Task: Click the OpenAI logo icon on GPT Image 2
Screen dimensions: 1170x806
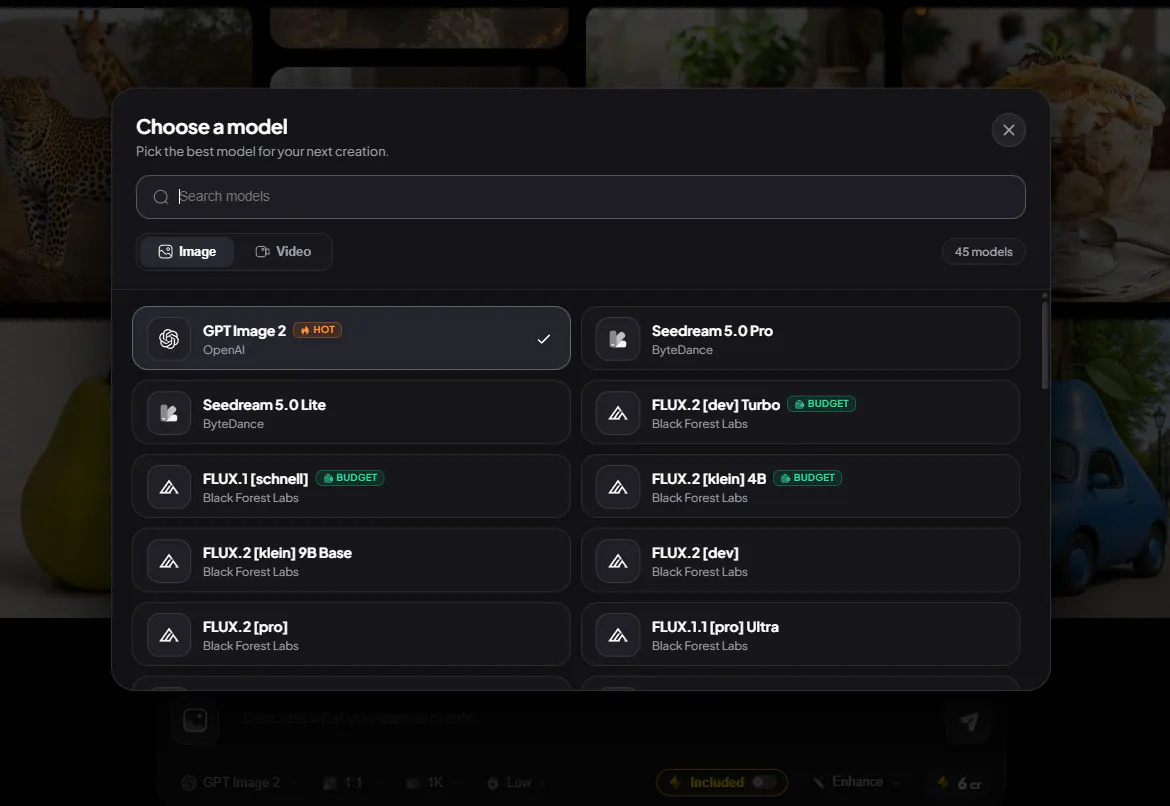Action: pyautogui.click(x=169, y=339)
